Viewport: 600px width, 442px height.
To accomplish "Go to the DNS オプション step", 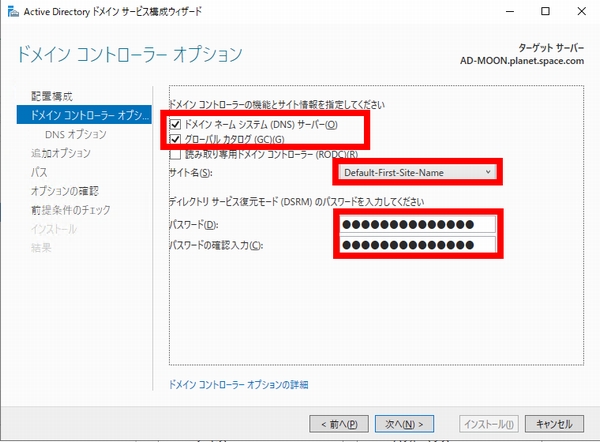I will 76,134.
